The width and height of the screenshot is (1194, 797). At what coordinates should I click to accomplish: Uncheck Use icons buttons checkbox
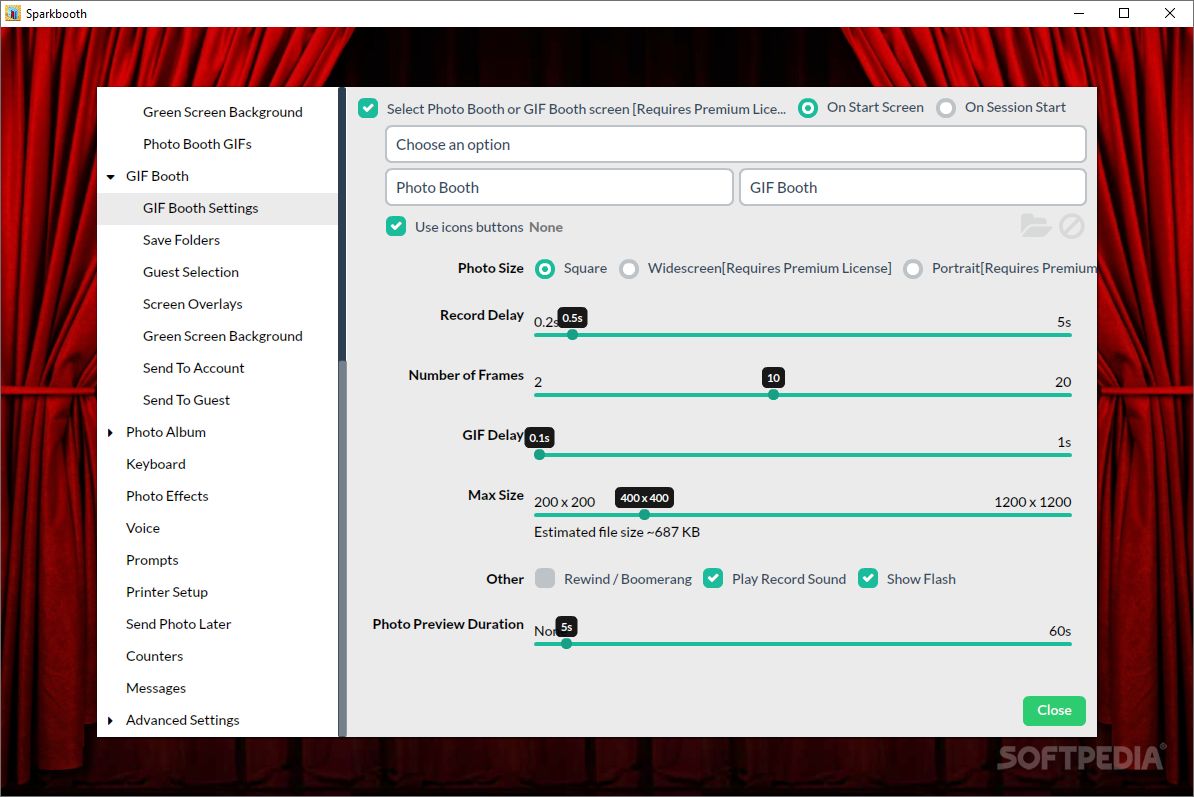tap(396, 226)
